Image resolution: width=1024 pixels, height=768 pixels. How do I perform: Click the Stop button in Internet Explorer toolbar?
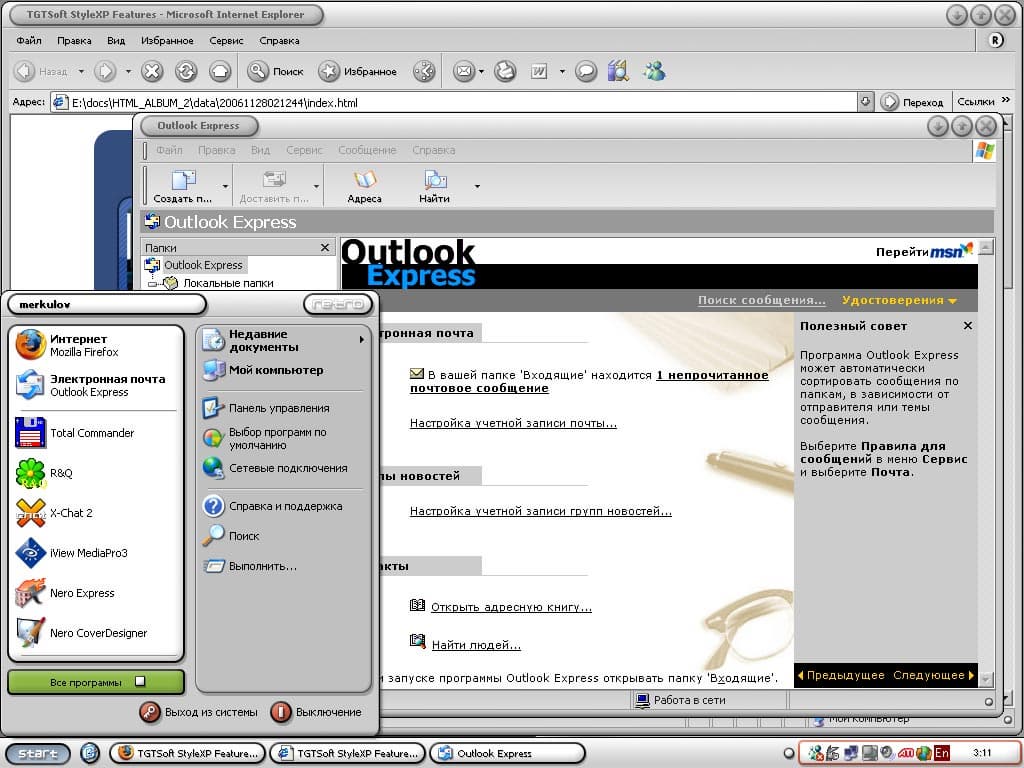pyautogui.click(x=152, y=71)
